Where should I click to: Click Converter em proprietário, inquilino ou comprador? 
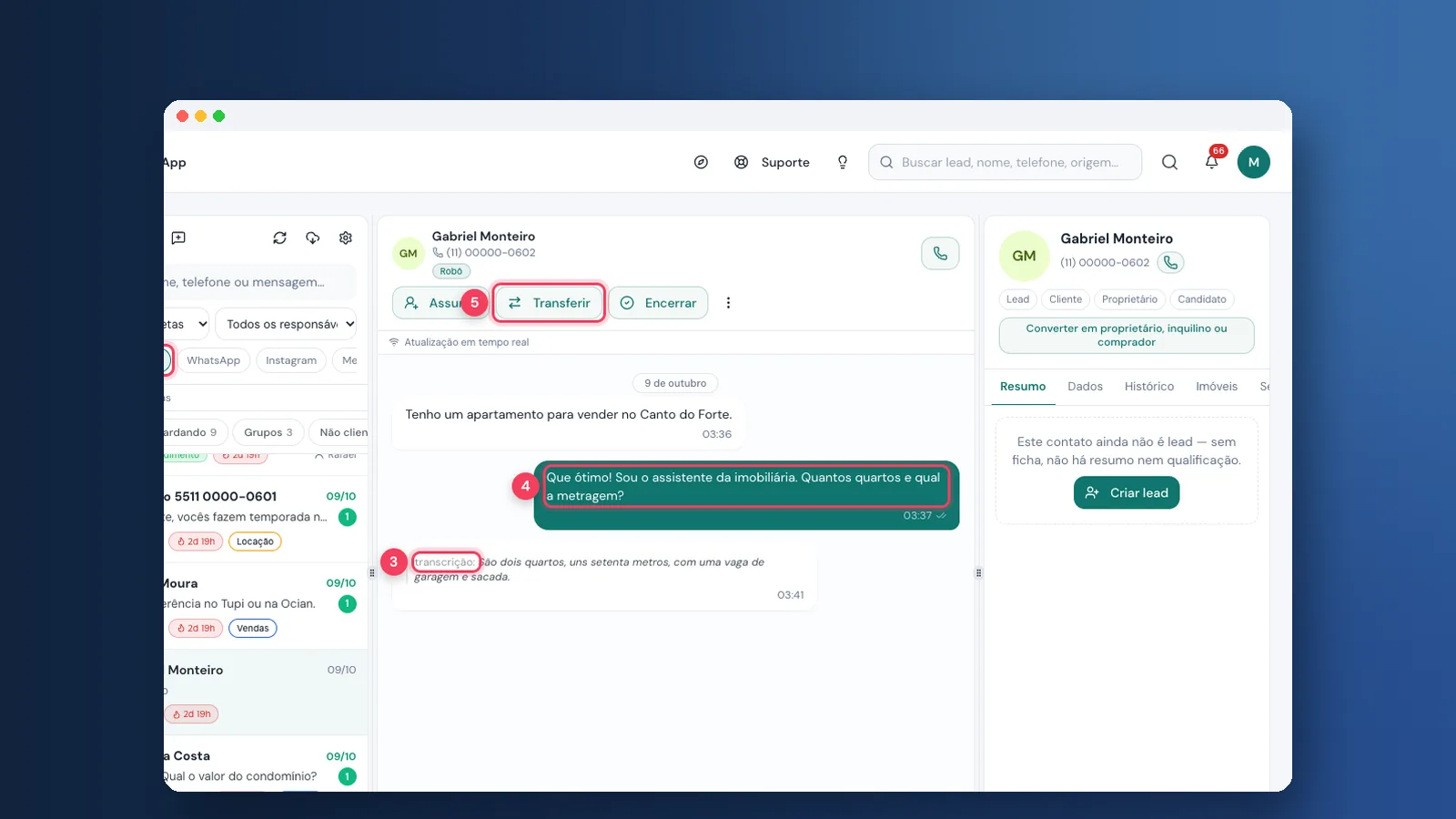tap(1127, 335)
